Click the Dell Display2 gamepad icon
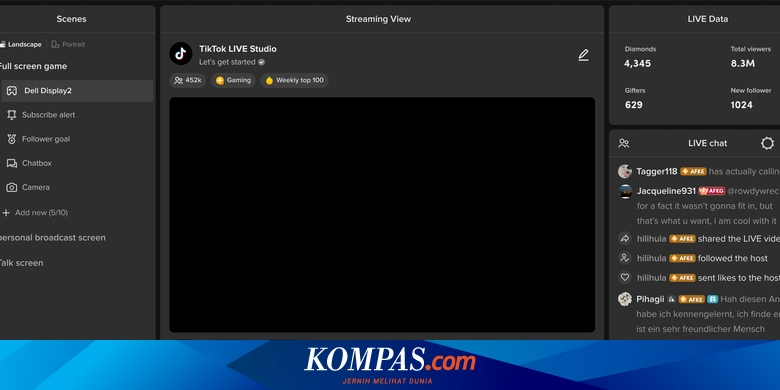This screenshot has width=780, height=390. pos(11,91)
